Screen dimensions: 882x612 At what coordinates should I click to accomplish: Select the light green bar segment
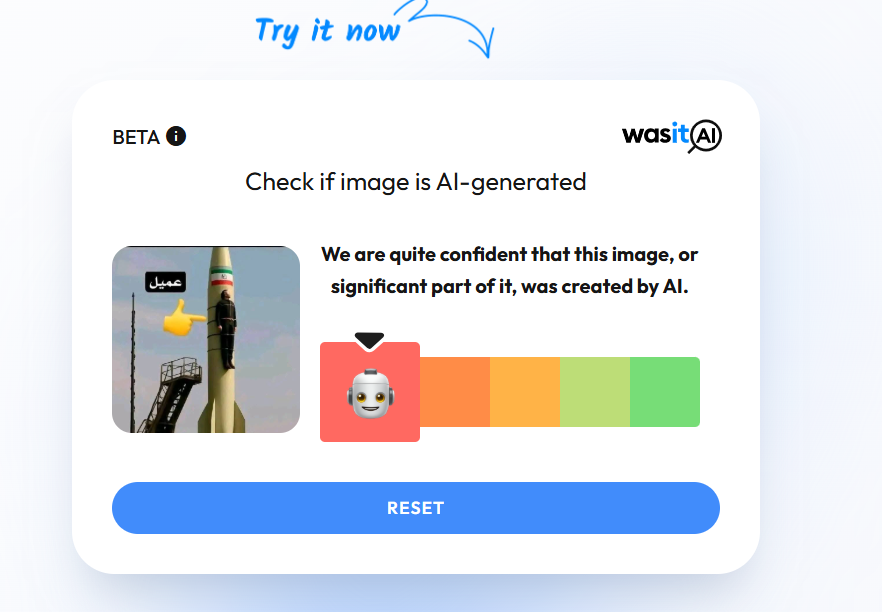595,392
